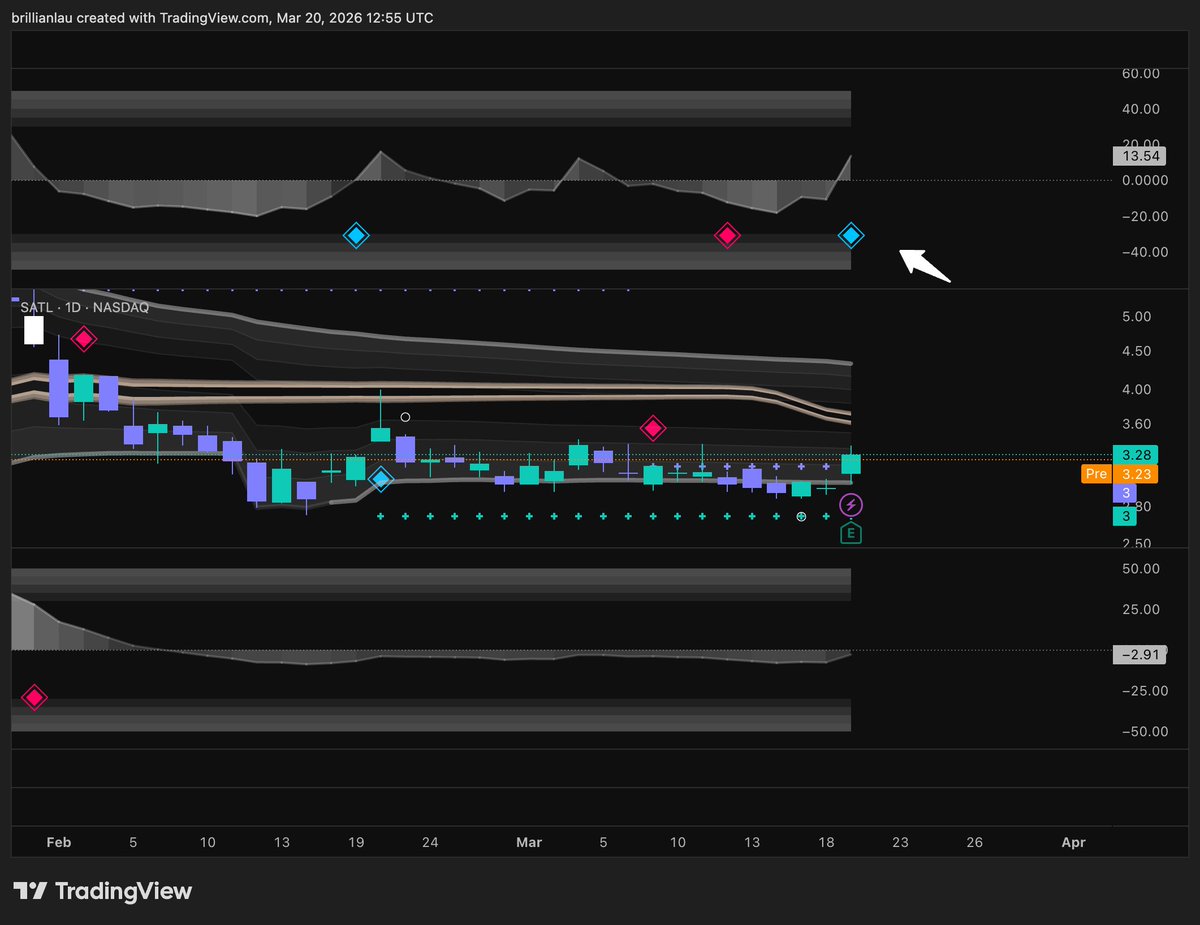Image resolution: width=1200 pixels, height=925 pixels.
Task: Click the 18 date label on time axis
Action: click(826, 843)
